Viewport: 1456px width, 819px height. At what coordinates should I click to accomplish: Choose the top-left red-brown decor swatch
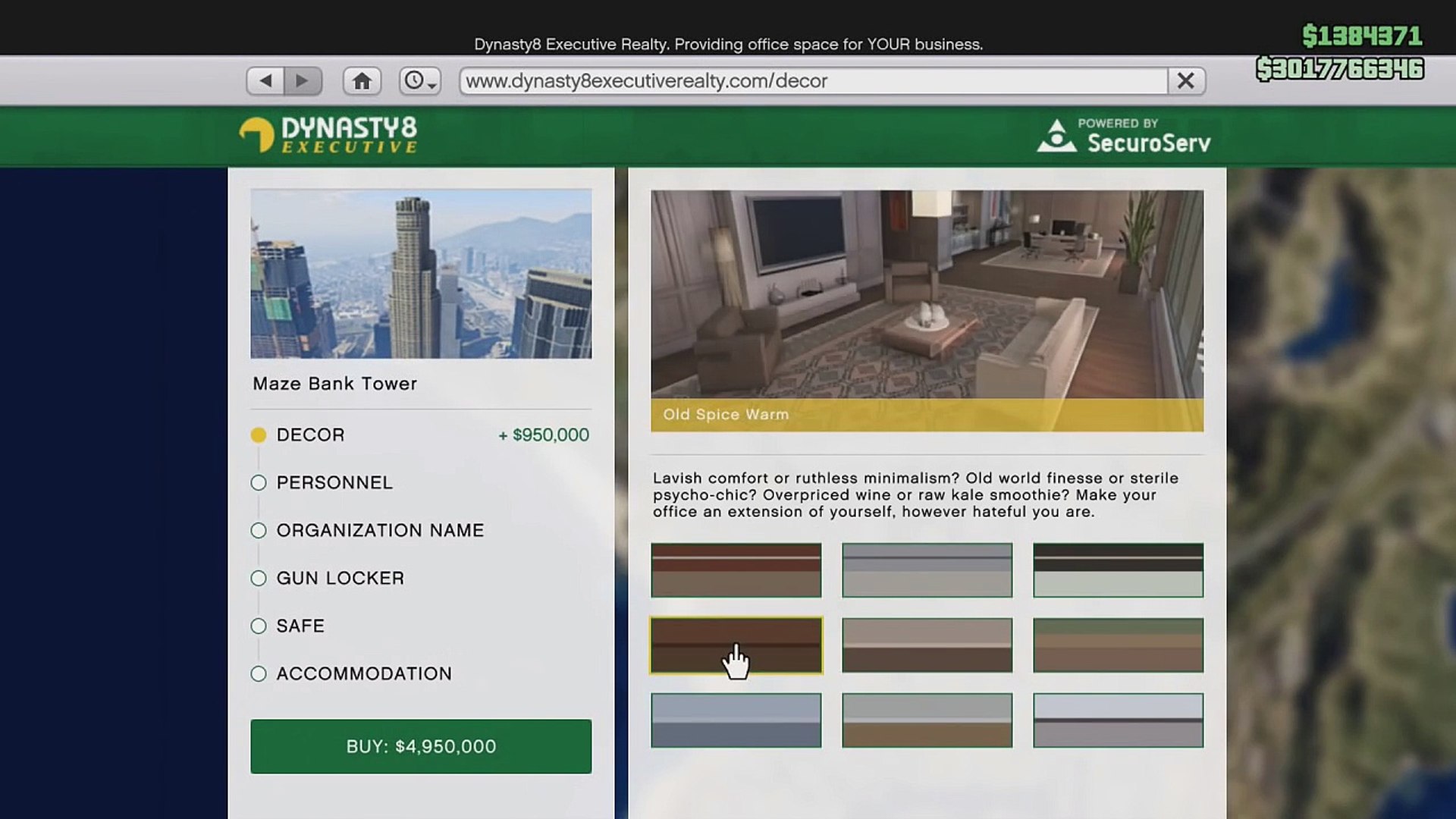(736, 570)
